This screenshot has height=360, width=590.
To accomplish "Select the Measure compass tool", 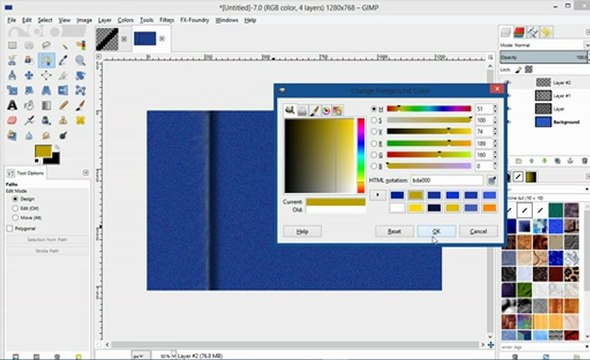I will click(x=12, y=75).
